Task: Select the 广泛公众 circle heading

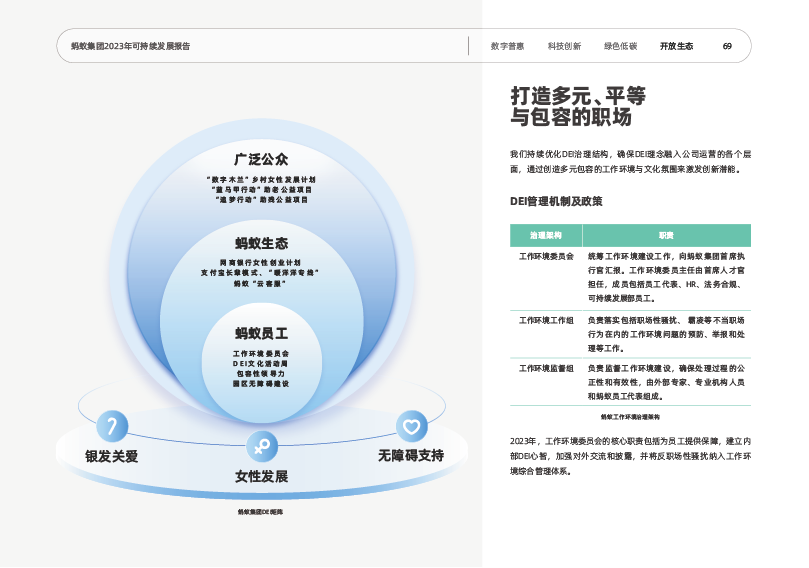Action: (x=261, y=159)
